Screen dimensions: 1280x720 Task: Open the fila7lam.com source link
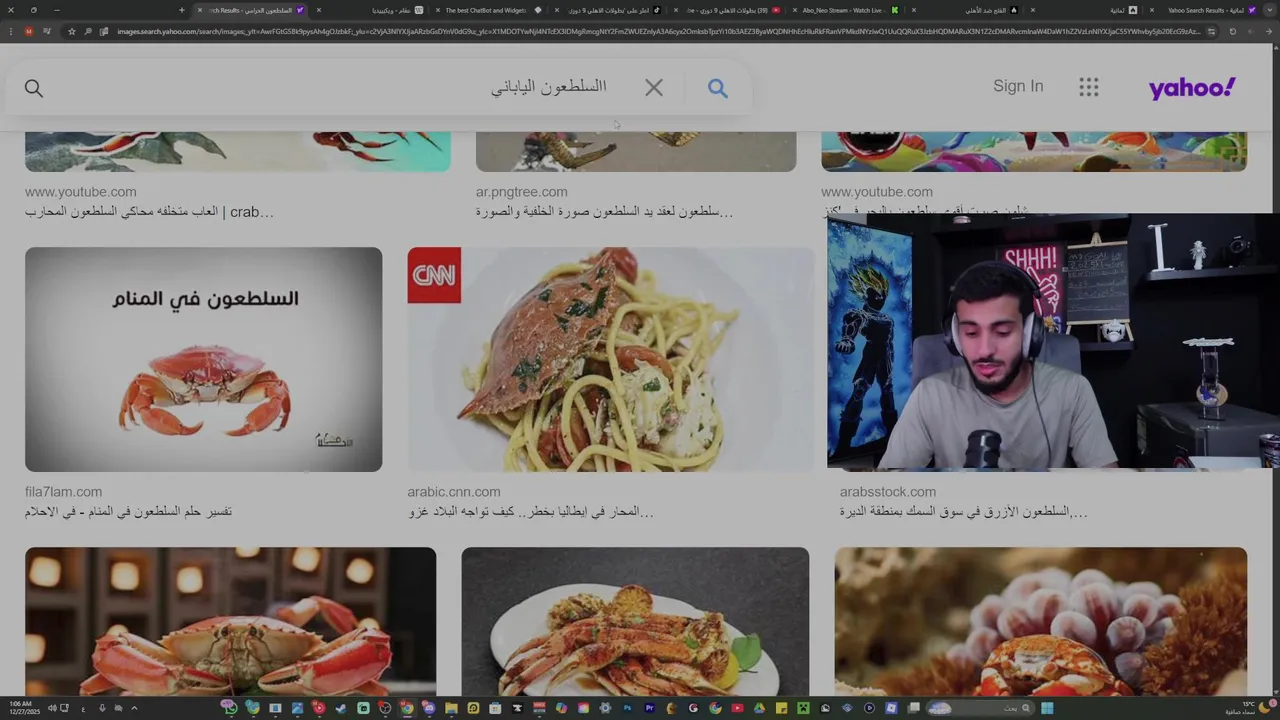click(63, 492)
